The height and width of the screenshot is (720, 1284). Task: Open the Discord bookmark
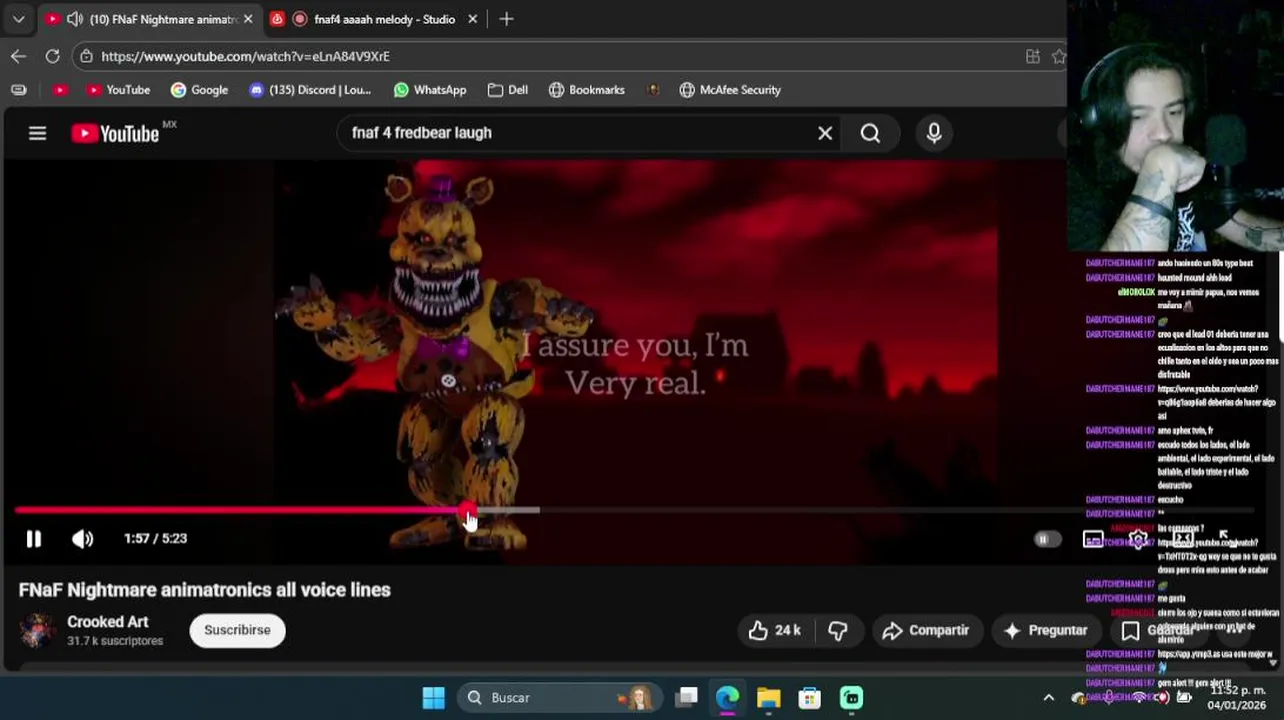click(x=310, y=90)
